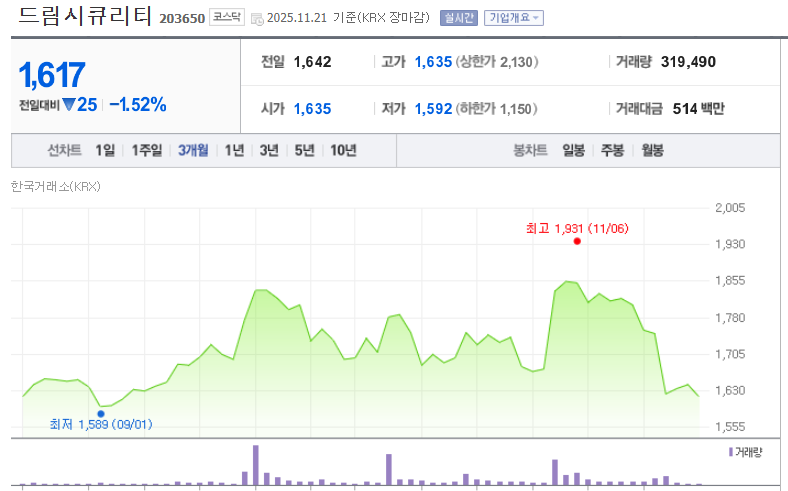Open the 기업개요 dropdown
The height and width of the screenshot is (491, 788).
(x=514, y=18)
